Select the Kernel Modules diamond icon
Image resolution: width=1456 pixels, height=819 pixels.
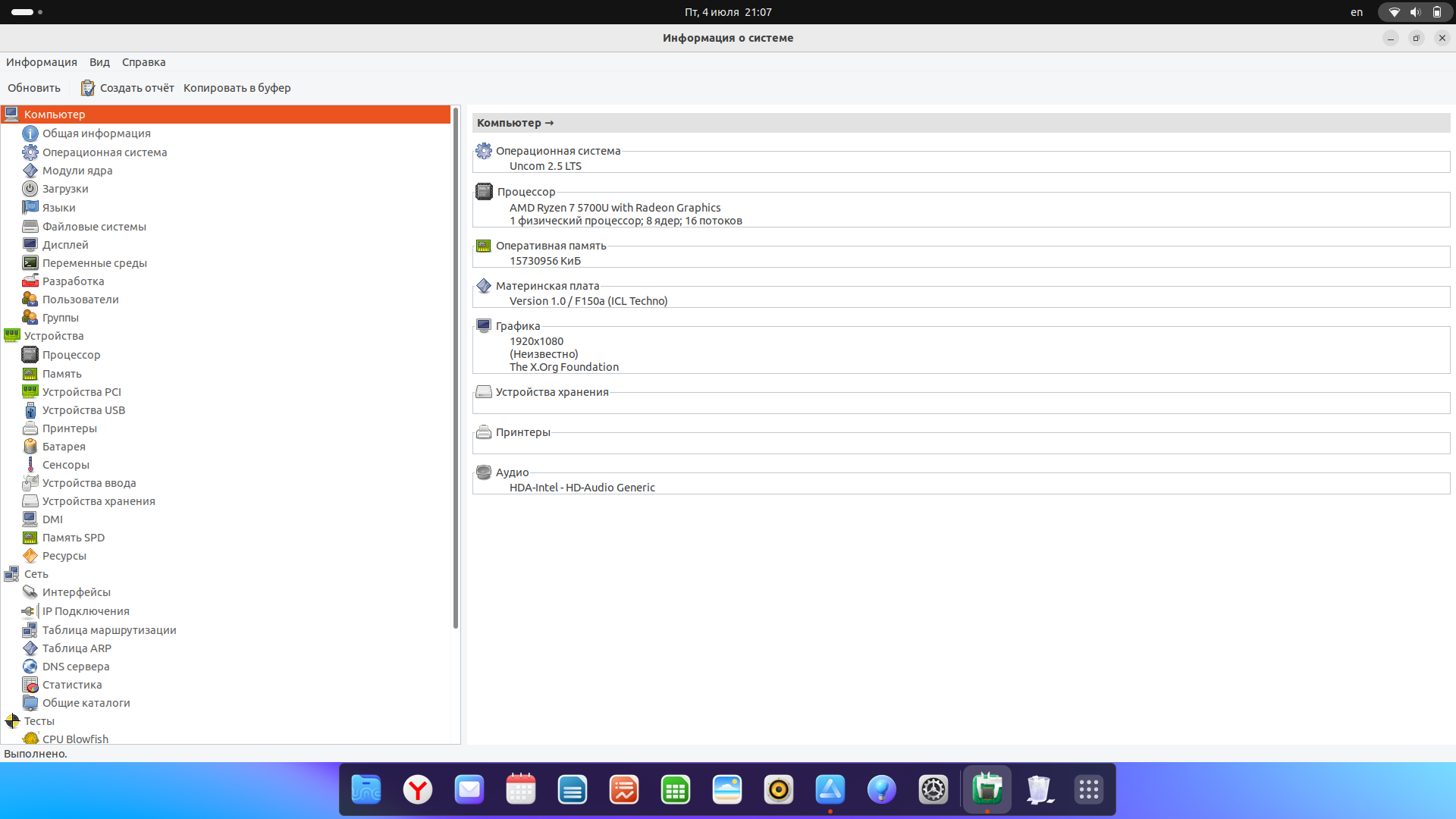pos(30,171)
